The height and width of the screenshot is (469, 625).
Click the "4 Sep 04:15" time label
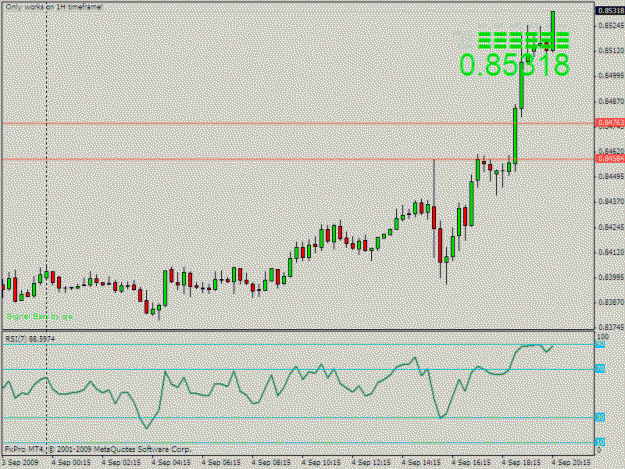pyautogui.click(x=171, y=462)
